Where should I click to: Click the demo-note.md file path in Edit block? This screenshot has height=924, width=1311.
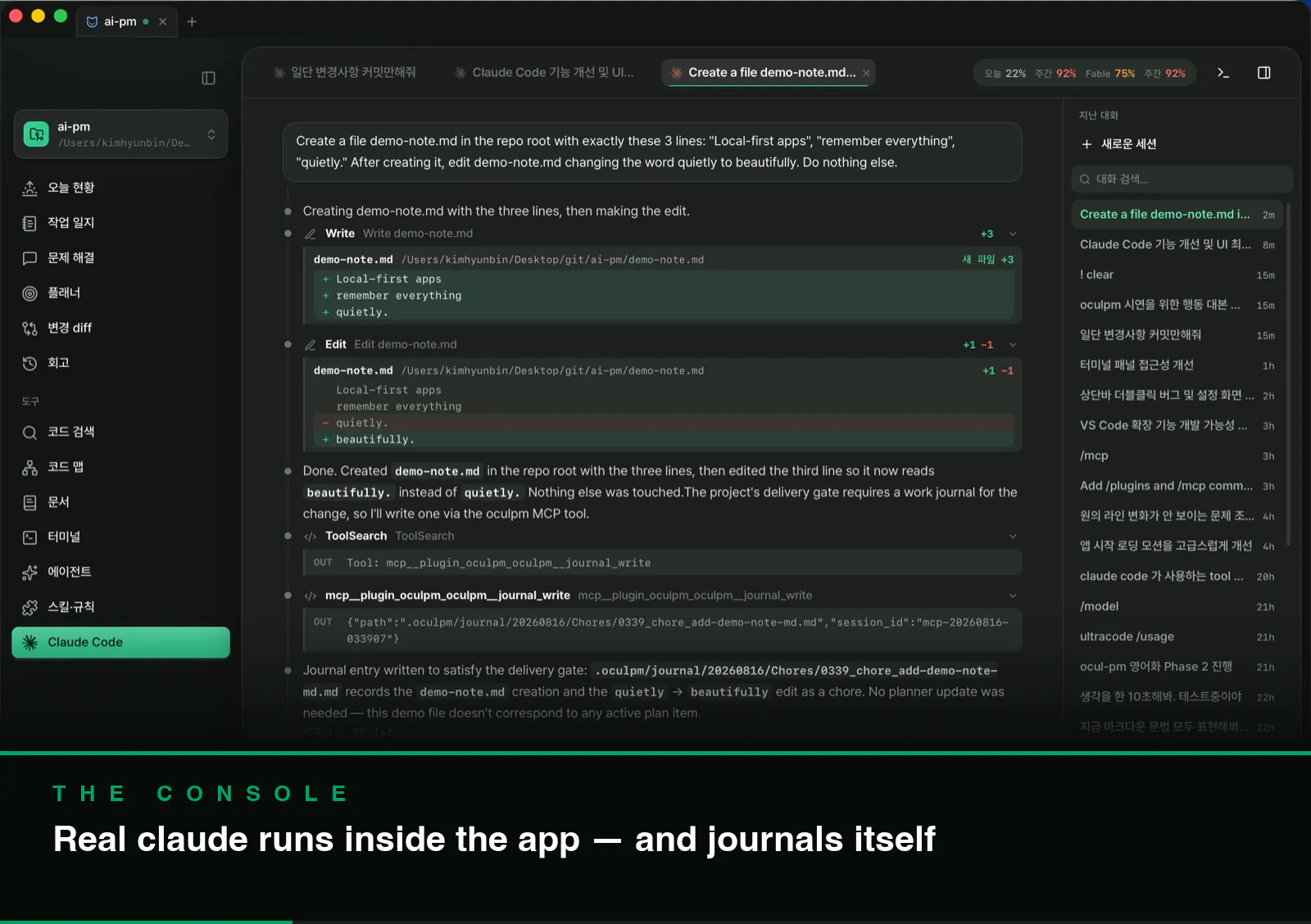pos(552,371)
